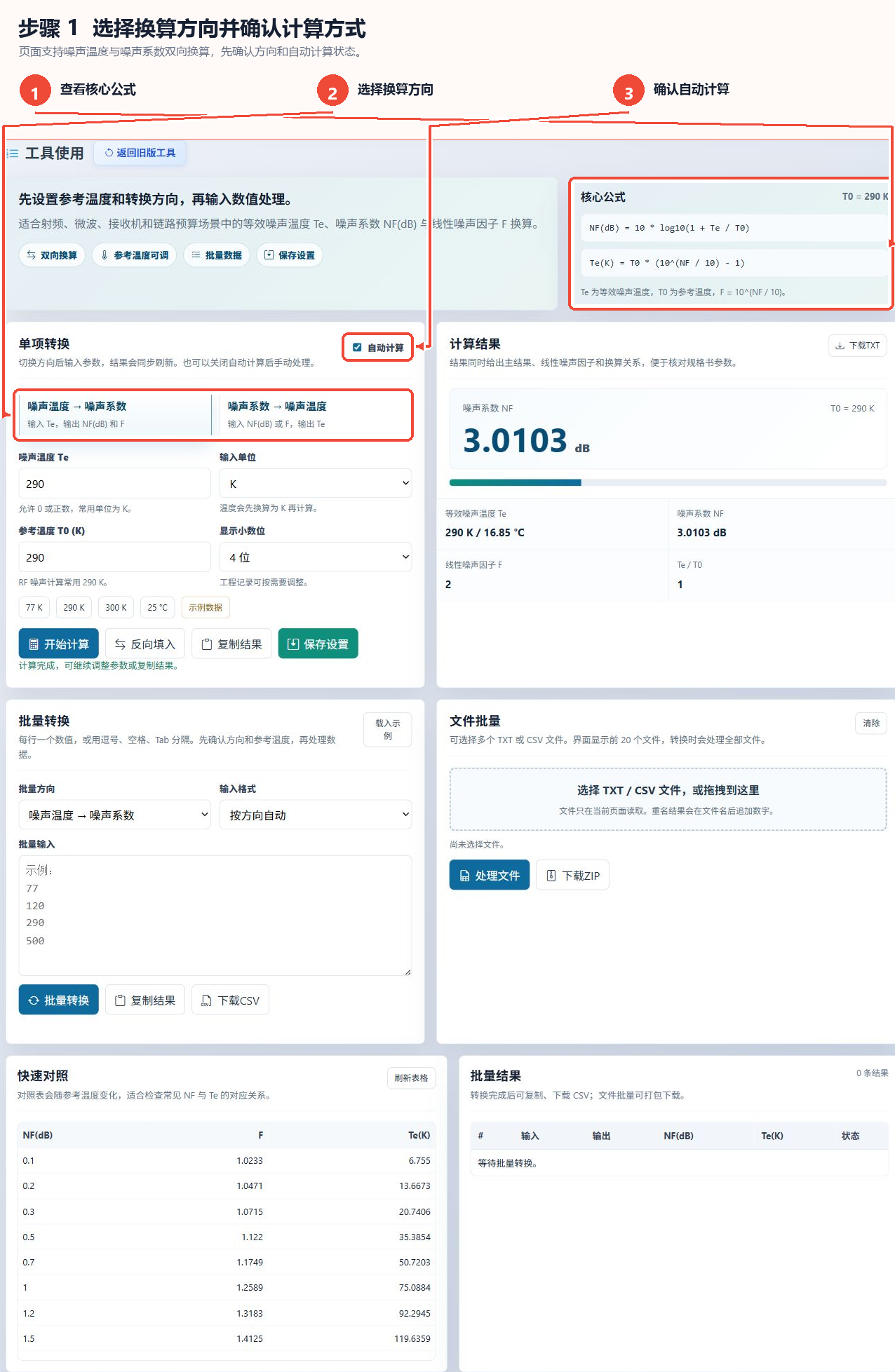Click the download icon on 下载TXT

[x=840, y=346]
